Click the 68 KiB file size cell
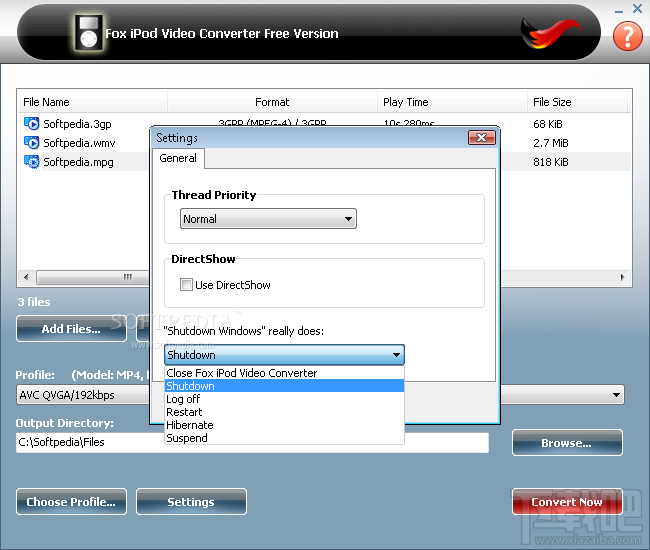The width and height of the screenshot is (650, 550). pyautogui.click(x=548, y=124)
